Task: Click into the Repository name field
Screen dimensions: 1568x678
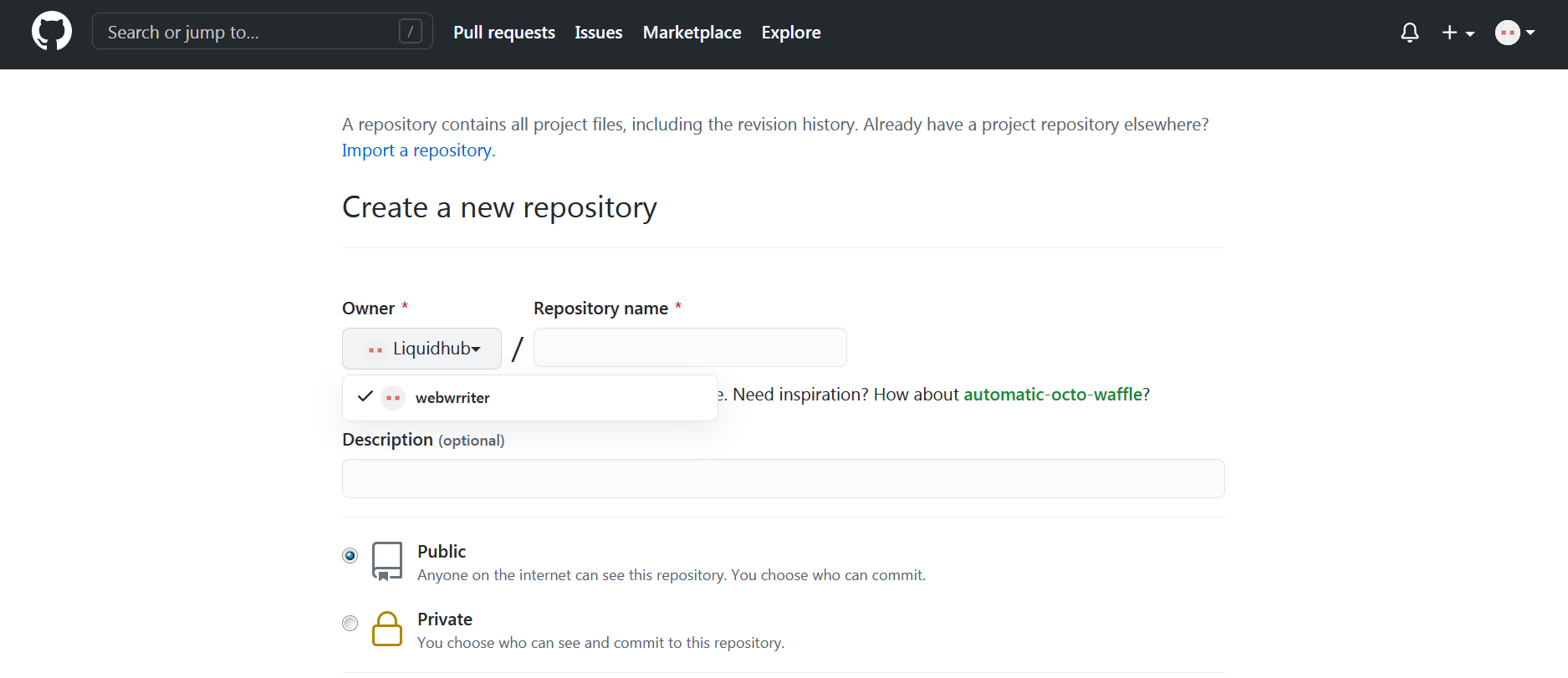Action: (690, 348)
